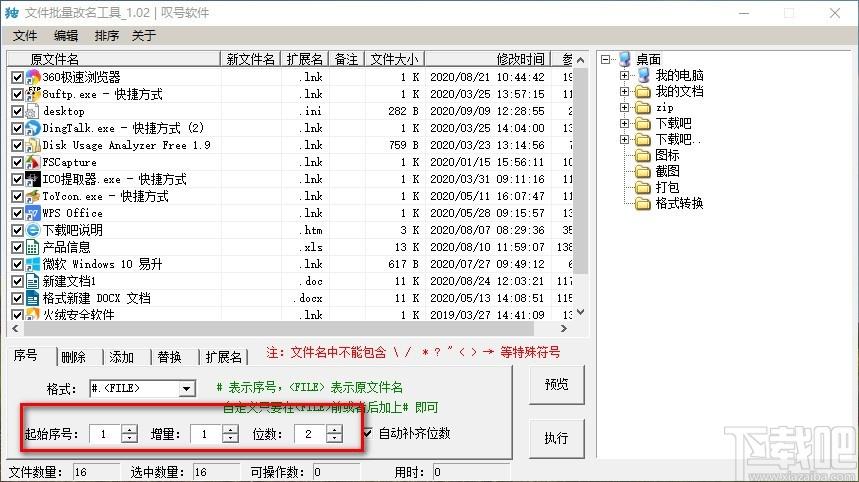Click the ToYcon.exe shortcut icon
The image size is (859, 482).
pyautogui.click(x=33, y=196)
